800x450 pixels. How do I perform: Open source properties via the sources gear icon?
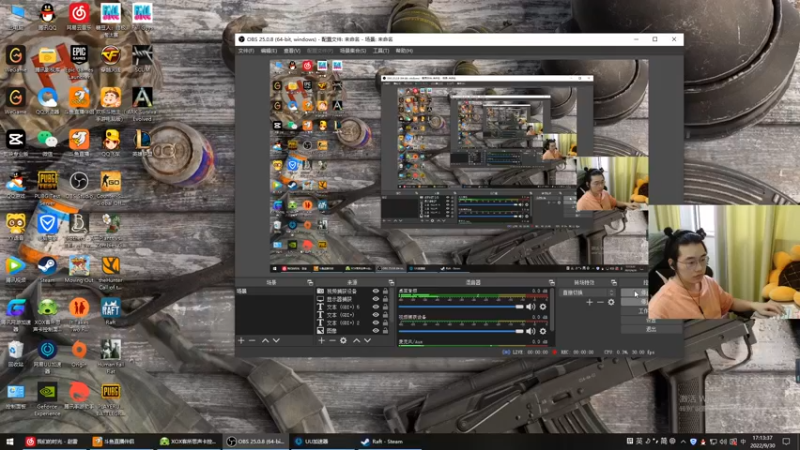pos(343,340)
